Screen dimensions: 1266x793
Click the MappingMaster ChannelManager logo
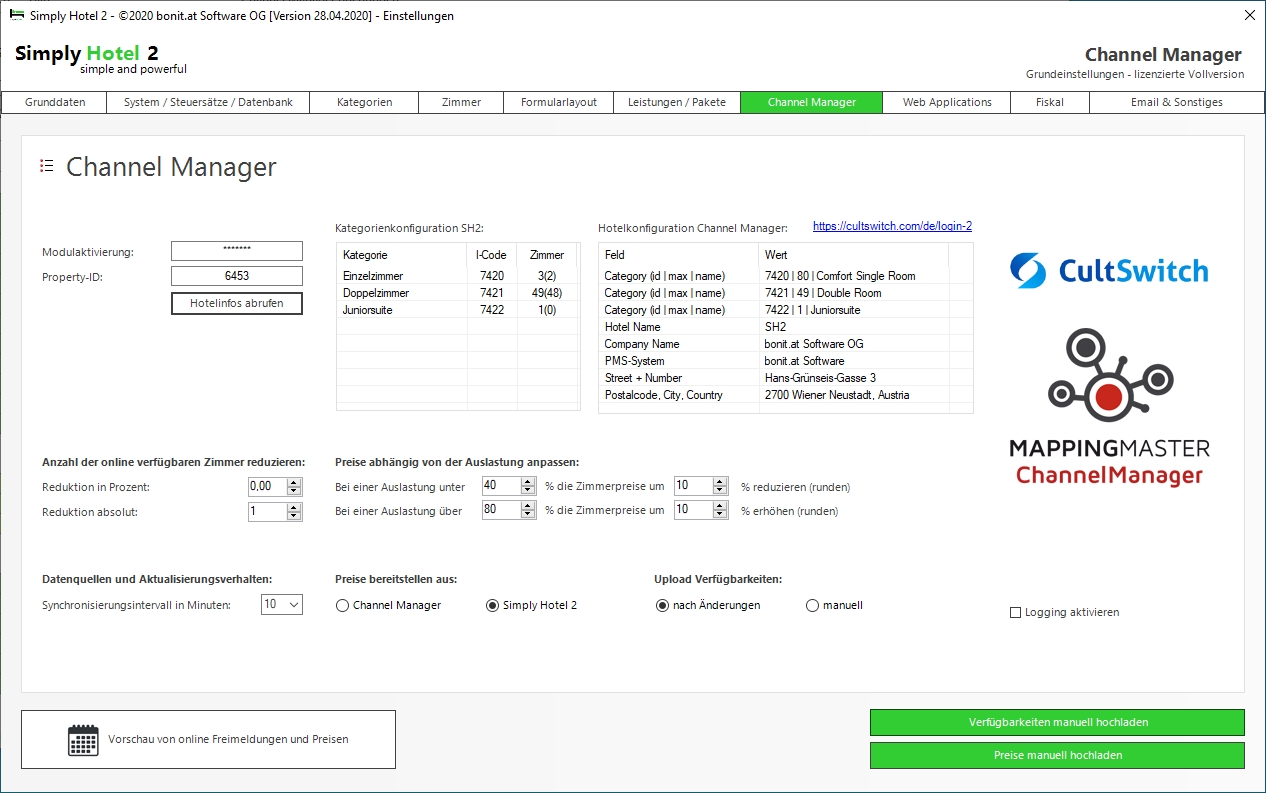[x=1109, y=408]
